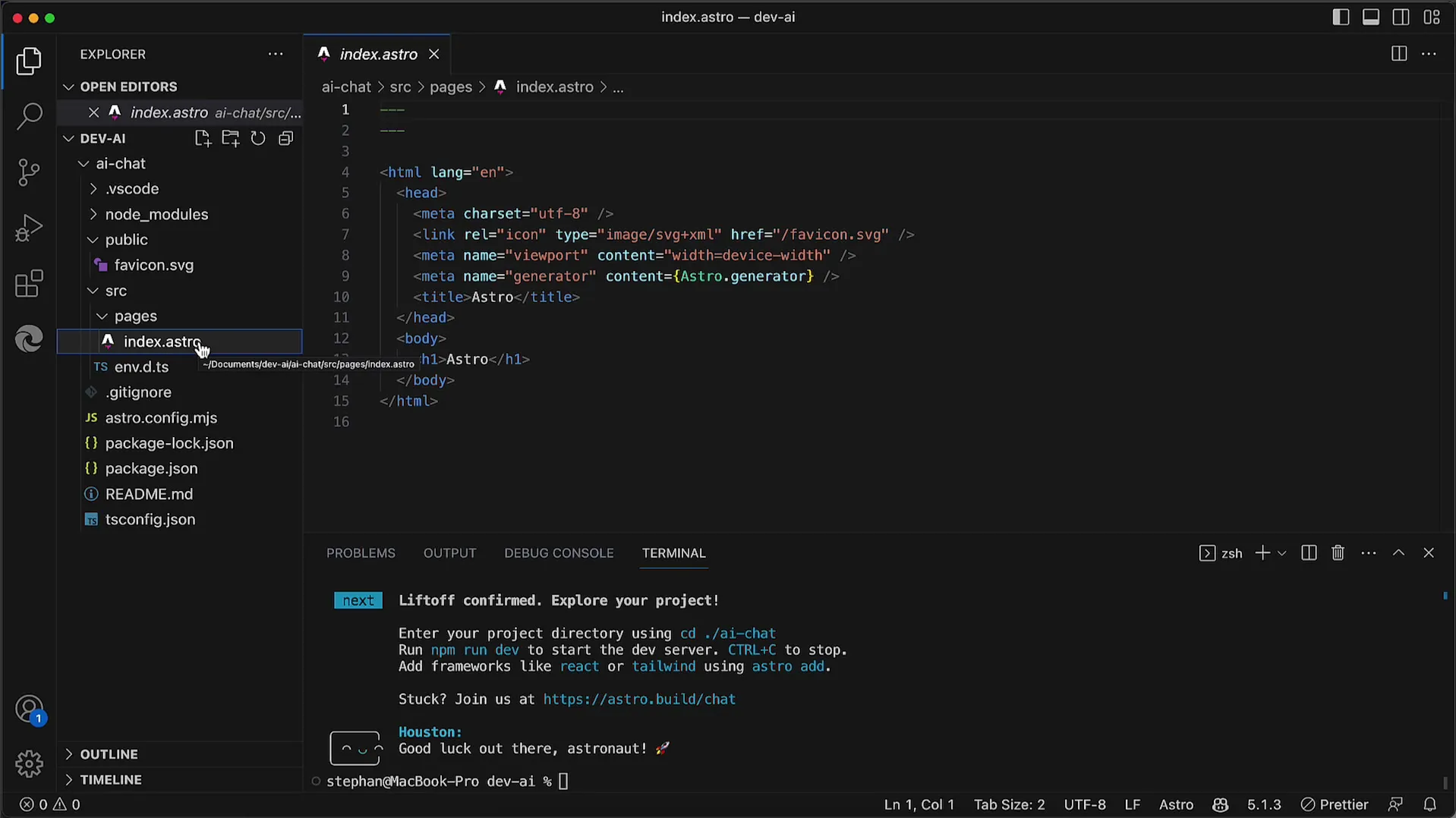Select the TERMINAL tab

[x=673, y=553]
